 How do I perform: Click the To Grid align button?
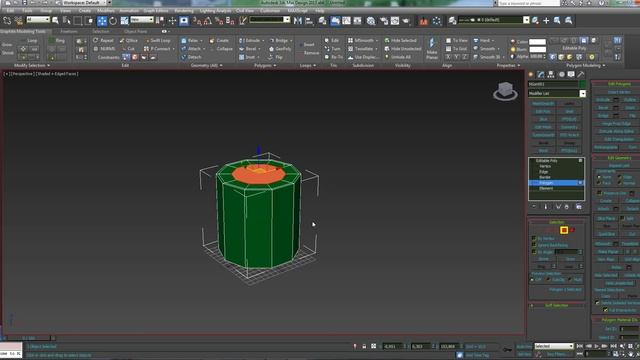tap(457, 49)
